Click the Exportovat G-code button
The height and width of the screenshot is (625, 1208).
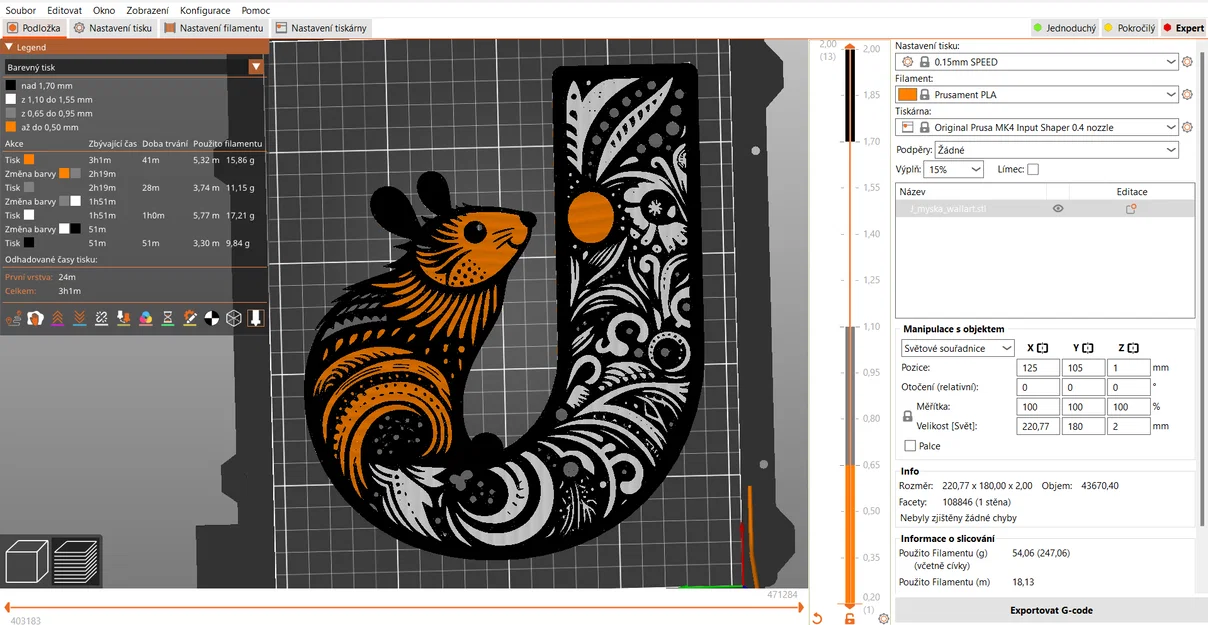[x=1051, y=610]
